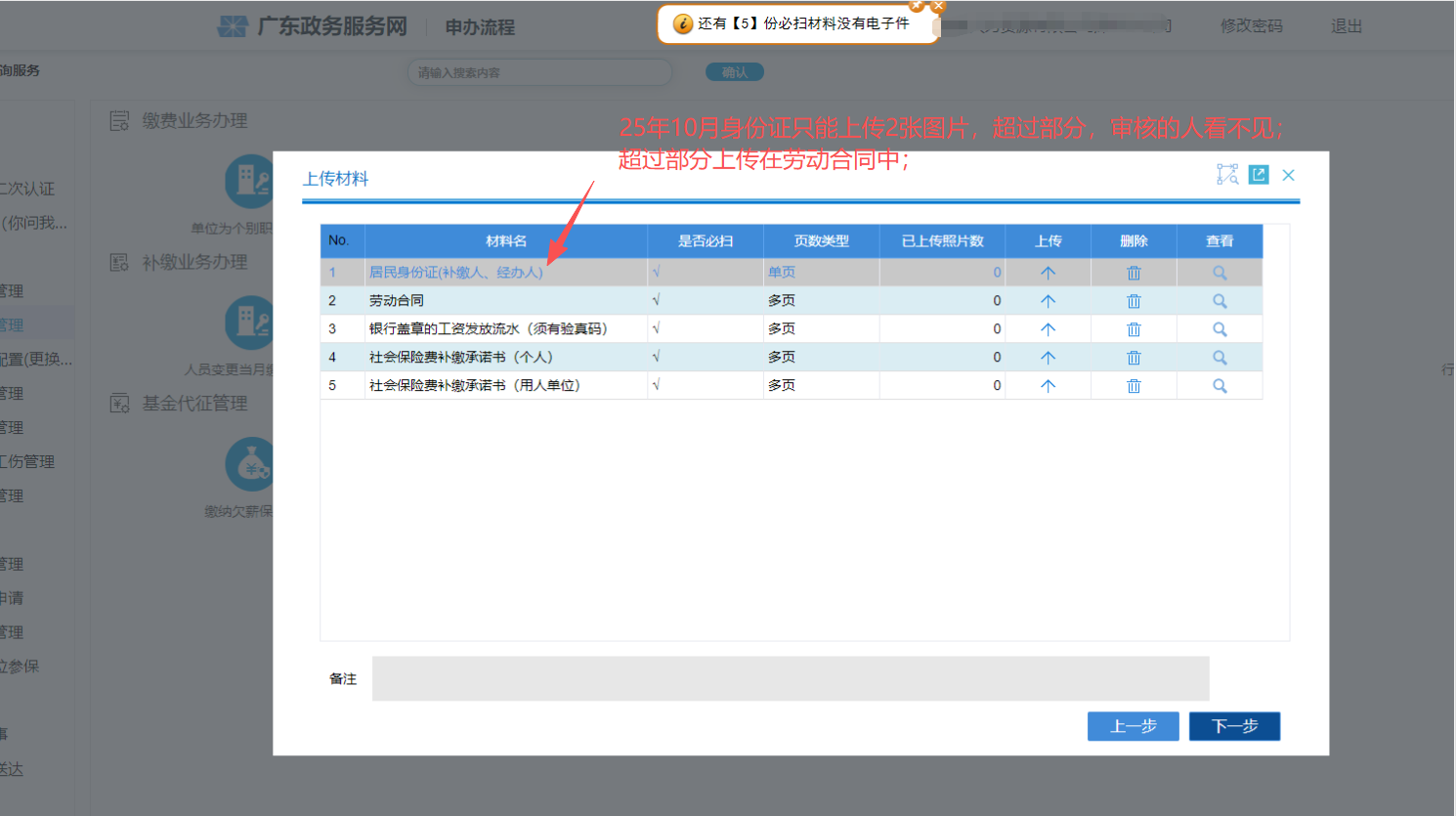Select 材料名 column header

506,241
